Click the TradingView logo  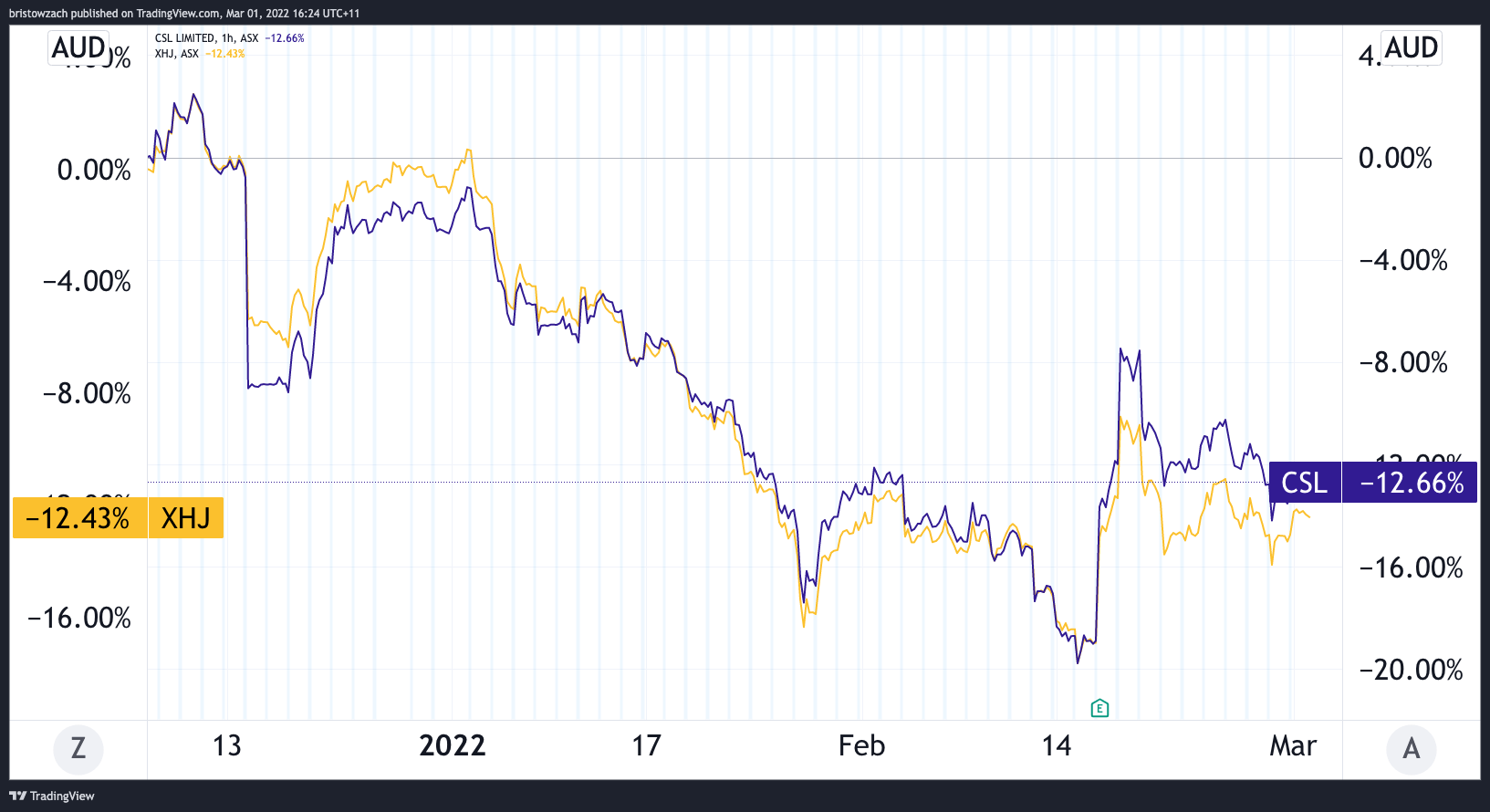(52, 796)
